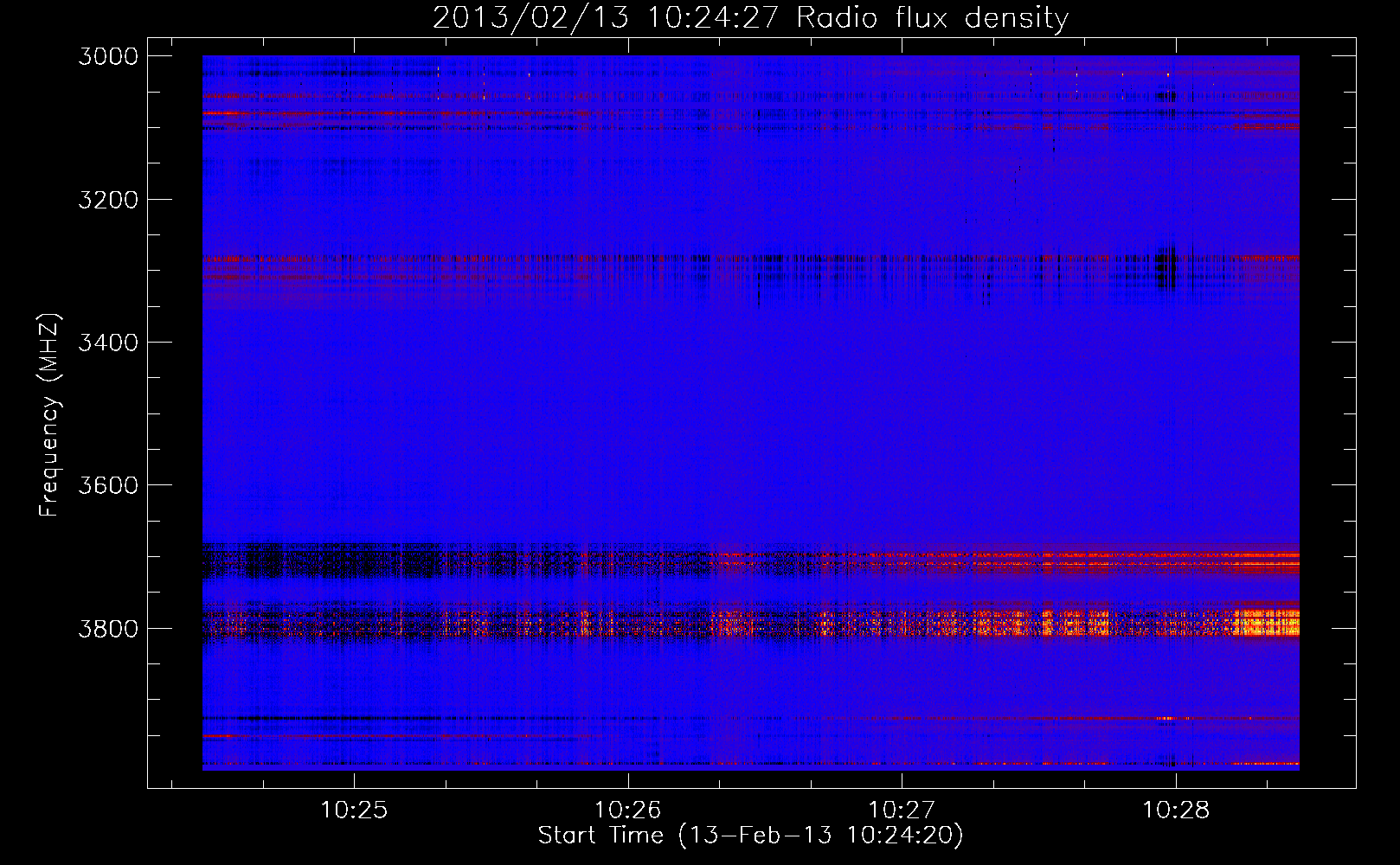Click the 'Start Time (13-Feb-13 10:24:20)' x-axis label
Viewport: 1400px width, 865px height.
750,836
